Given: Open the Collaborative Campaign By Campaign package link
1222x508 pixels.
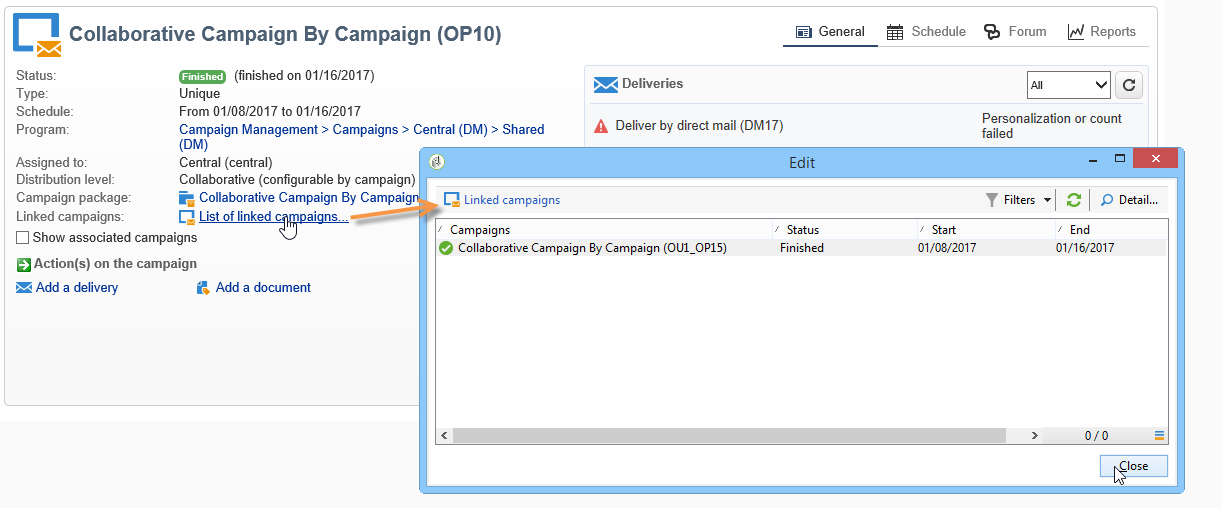Looking at the screenshot, I should click(x=308, y=198).
